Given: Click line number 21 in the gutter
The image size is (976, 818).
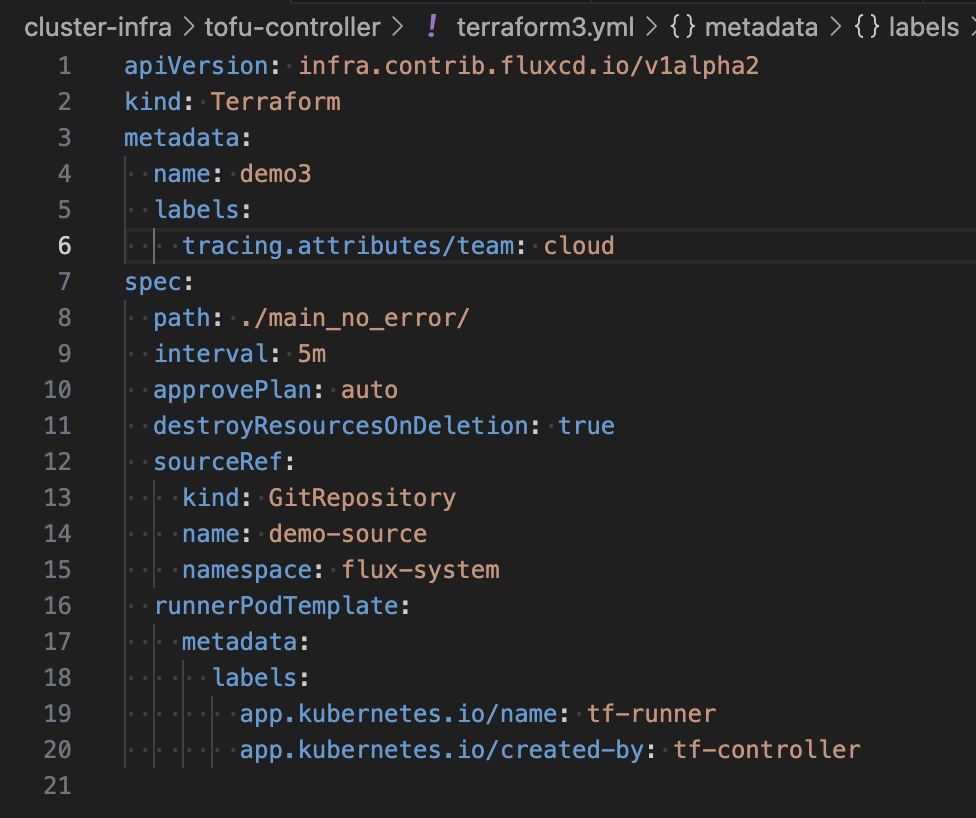Looking at the screenshot, I should coord(58,786).
